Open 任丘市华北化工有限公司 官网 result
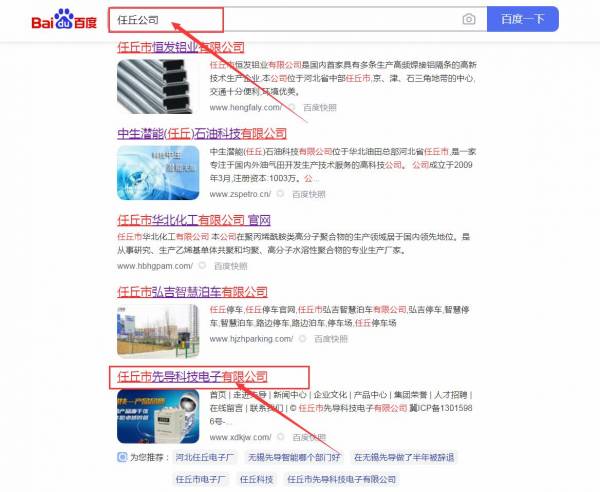The width and height of the screenshot is (600, 492). [x=194, y=220]
